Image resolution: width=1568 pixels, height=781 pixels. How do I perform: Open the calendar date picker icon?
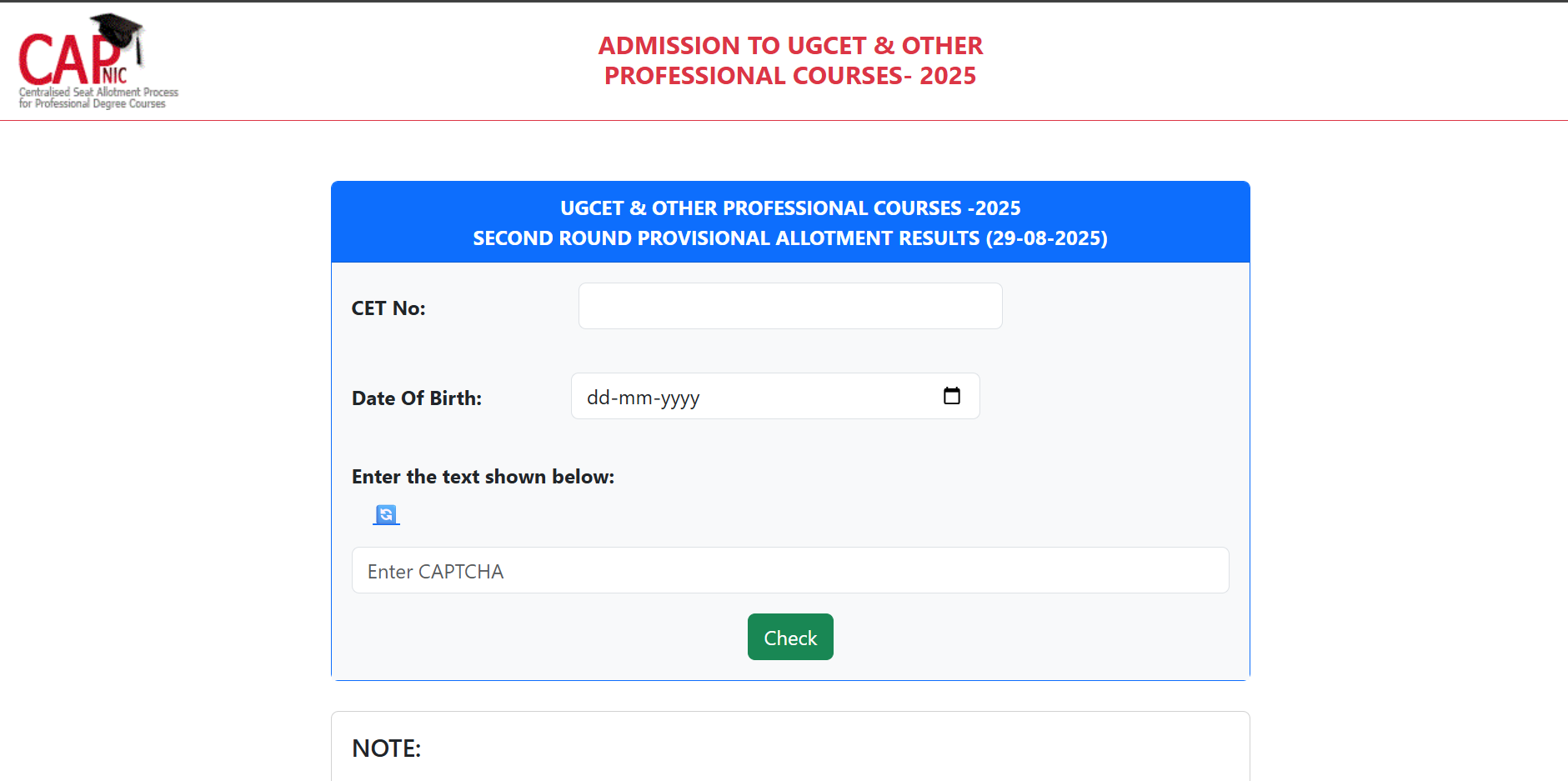[x=951, y=396]
